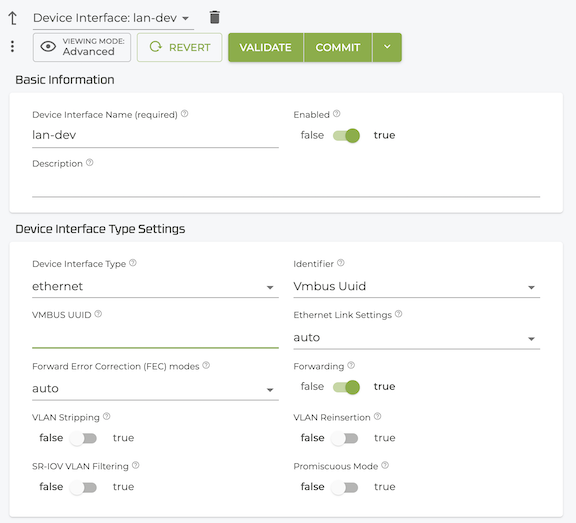This screenshot has width=576, height=523.
Task: Open help icon for VLAN Reinsertion
Action: pos(378,416)
